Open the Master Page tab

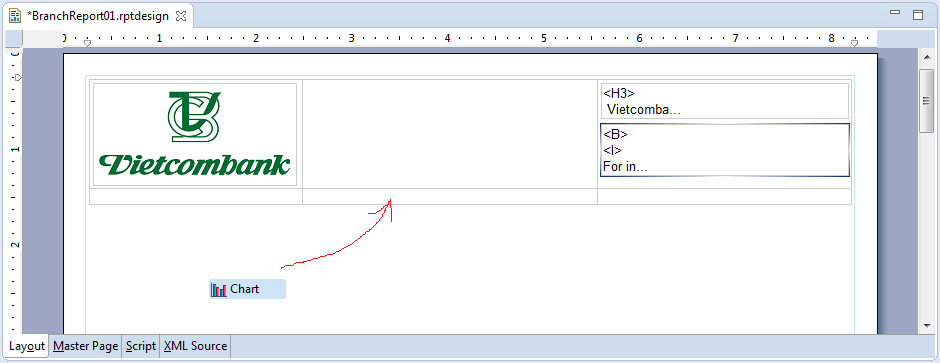click(85, 346)
